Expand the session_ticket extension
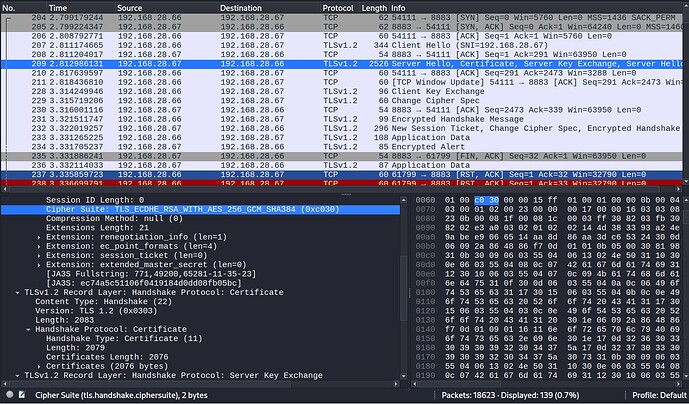This screenshot has width=689, height=404. [x=39, y=256]
